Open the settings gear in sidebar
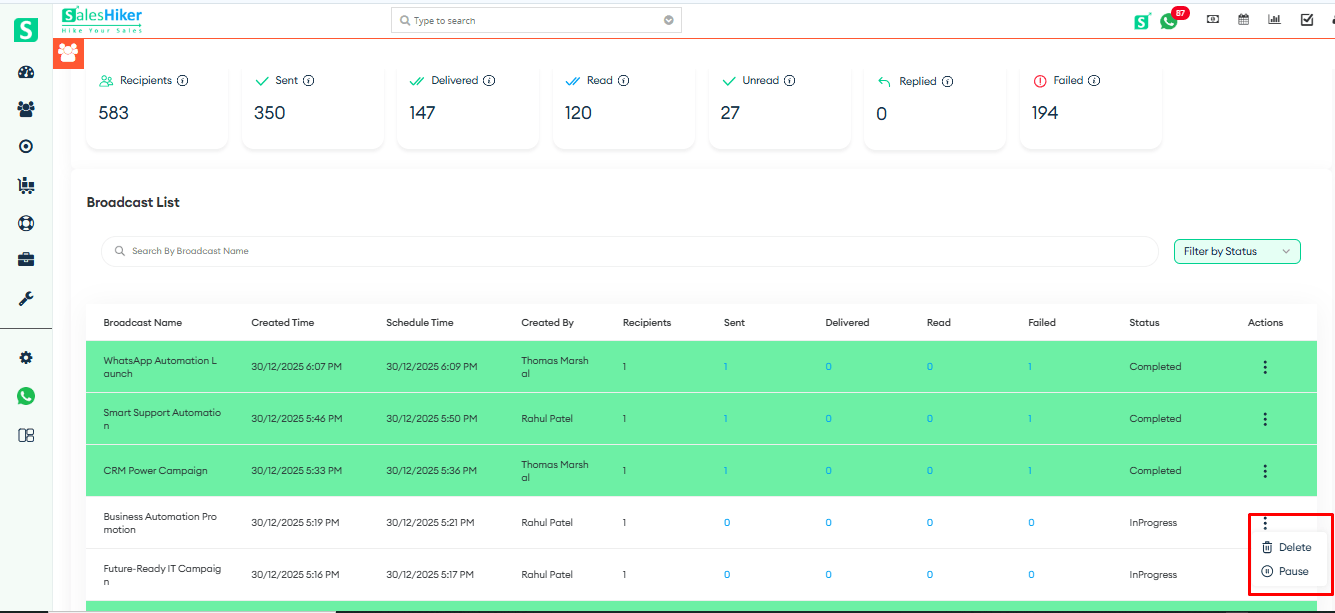Image resolution: width=1335 pixels, height=613 pixels. [26, 358]
